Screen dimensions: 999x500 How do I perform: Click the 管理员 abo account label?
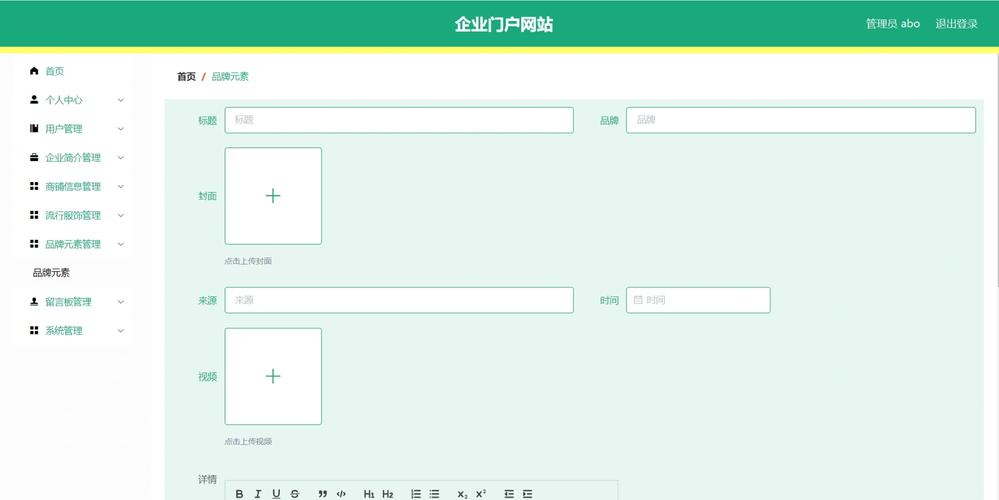[x=893, y=24]
